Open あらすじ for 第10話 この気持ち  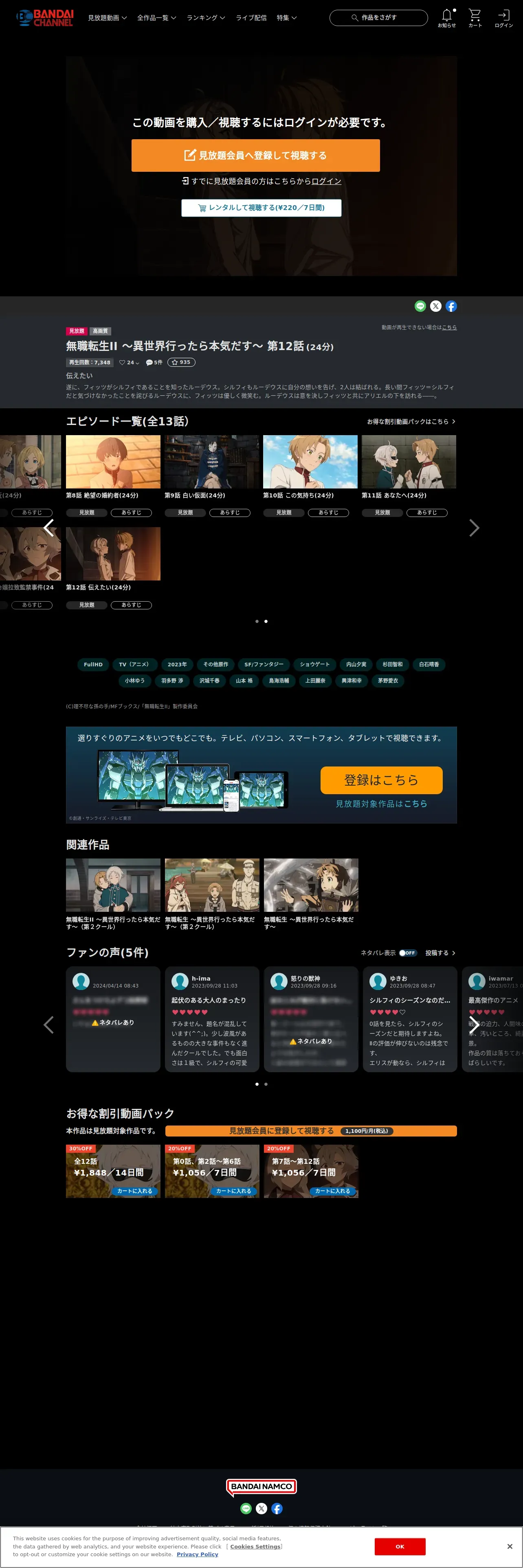329,512
